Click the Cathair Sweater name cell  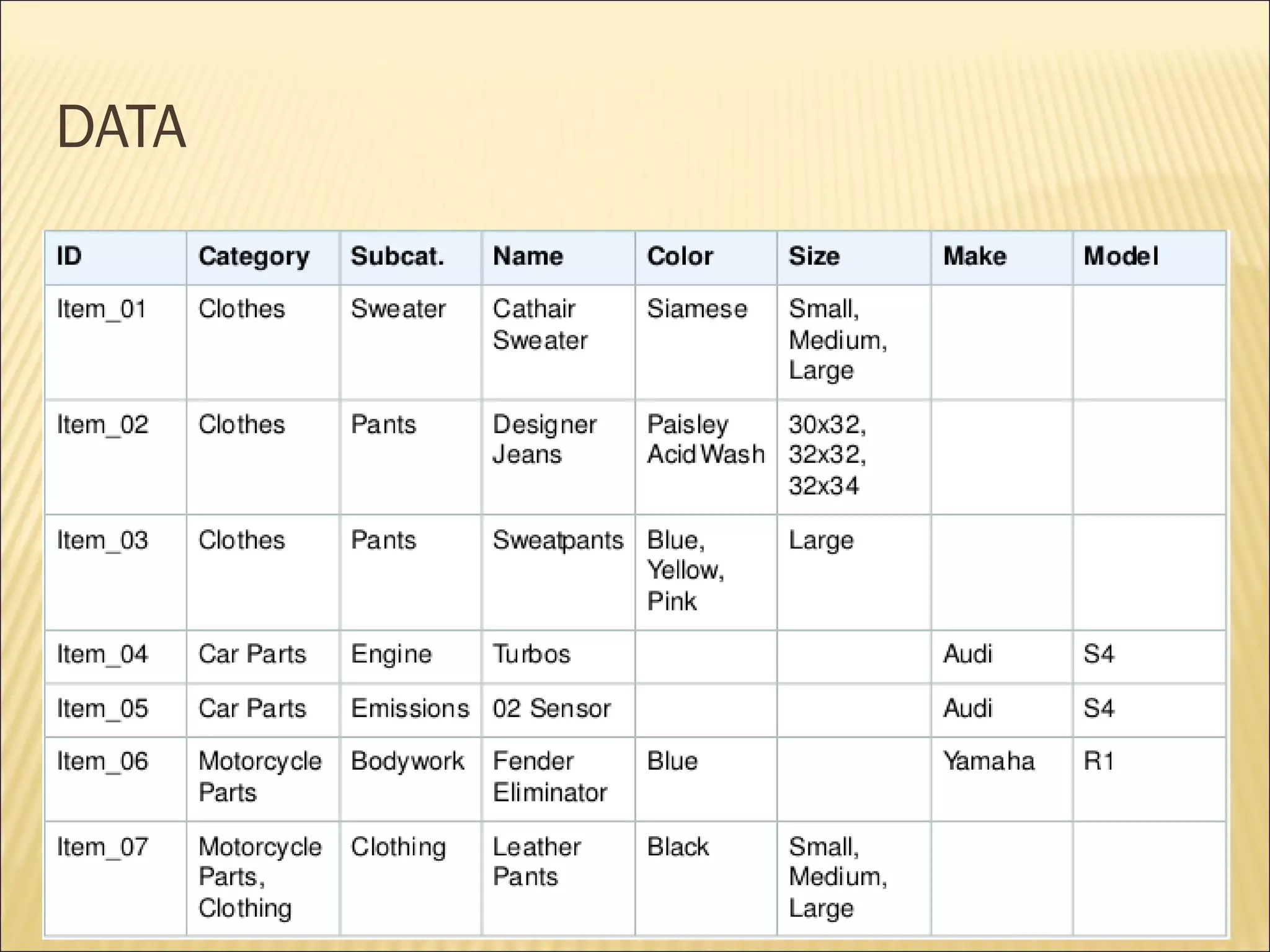(x=540, y=325)
